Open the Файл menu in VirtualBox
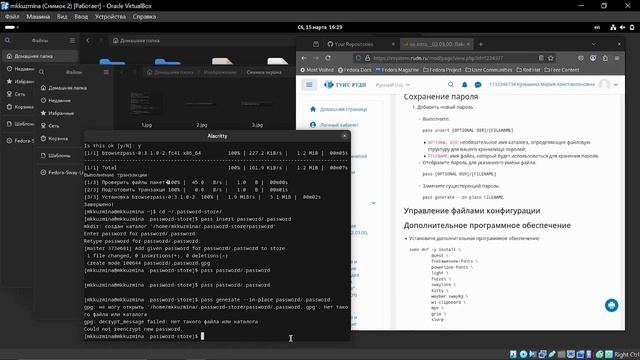 pos(12,17)
